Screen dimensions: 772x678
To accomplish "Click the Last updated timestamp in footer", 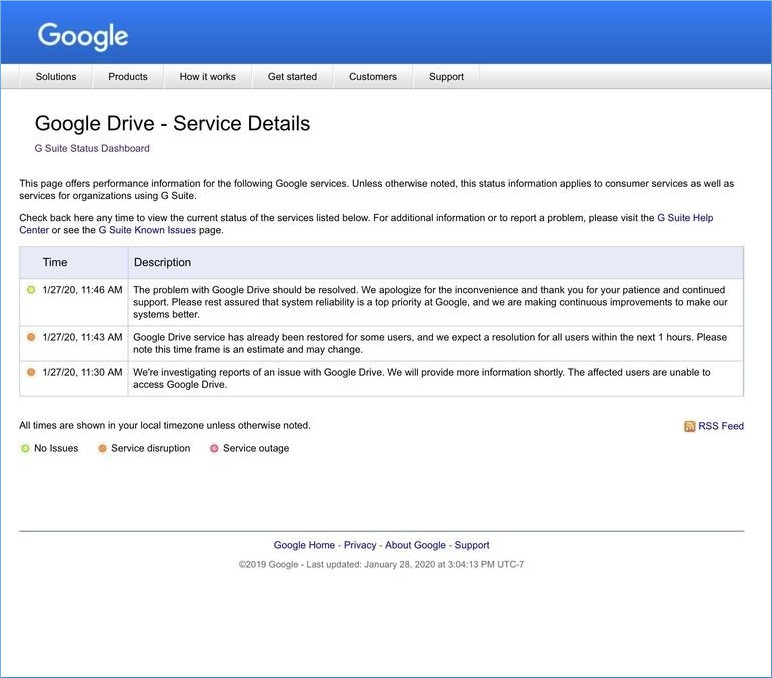I will [415, 564].
